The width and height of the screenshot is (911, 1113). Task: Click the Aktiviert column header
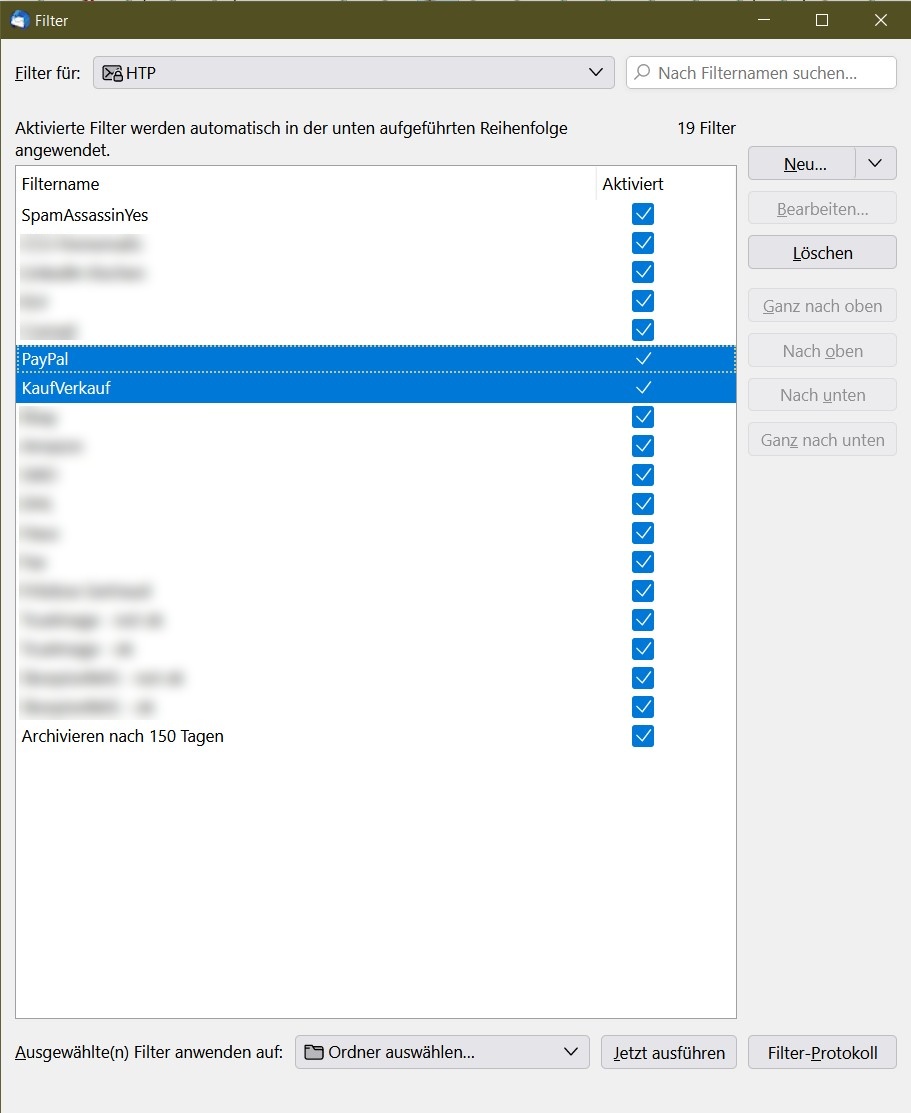631,184
